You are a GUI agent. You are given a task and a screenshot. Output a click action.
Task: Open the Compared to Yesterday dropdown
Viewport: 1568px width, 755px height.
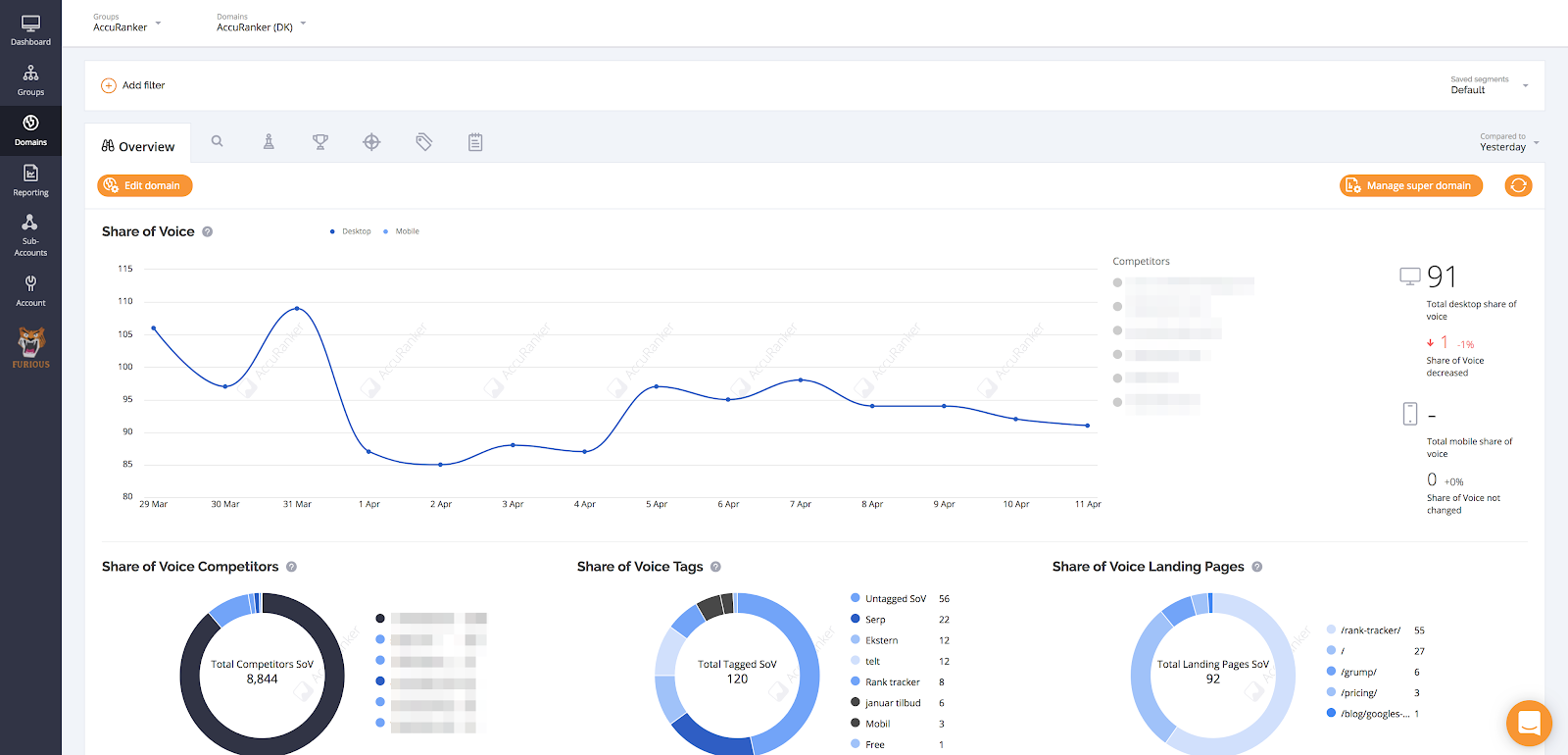[x=1509, y=143]
